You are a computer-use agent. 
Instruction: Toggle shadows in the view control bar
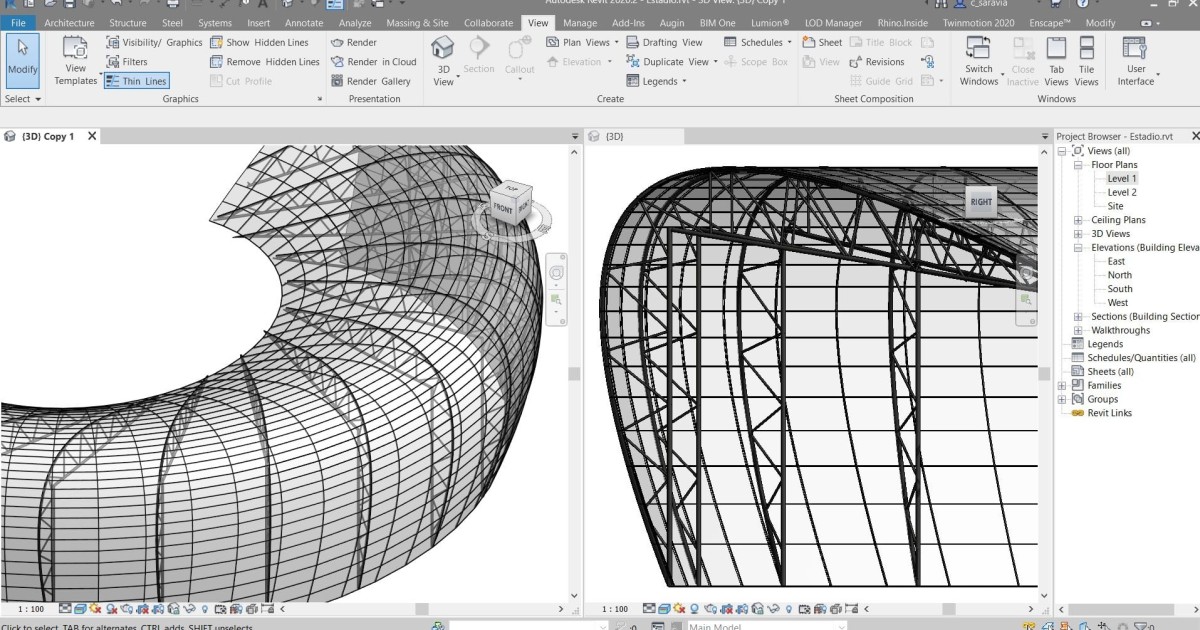pyautogui.click(x=96, y=608)
